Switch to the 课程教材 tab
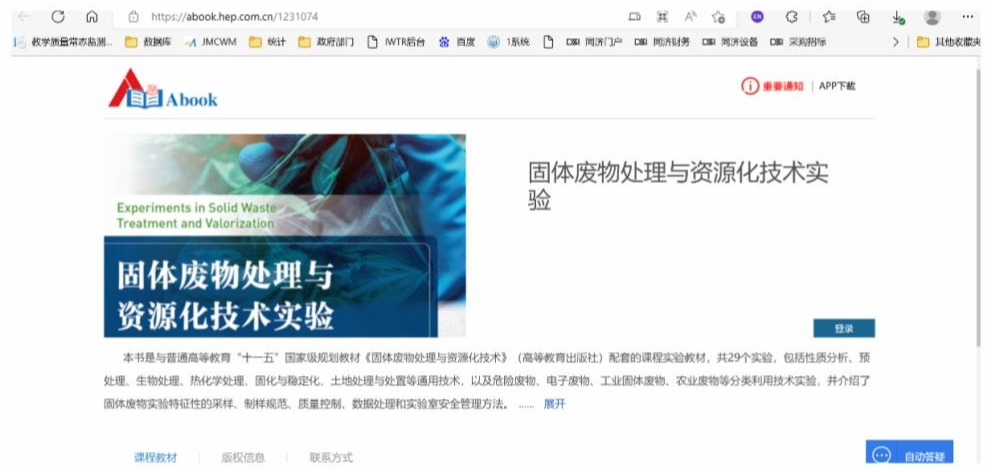This screenshot has height=472, width=993. pos(155,457)
